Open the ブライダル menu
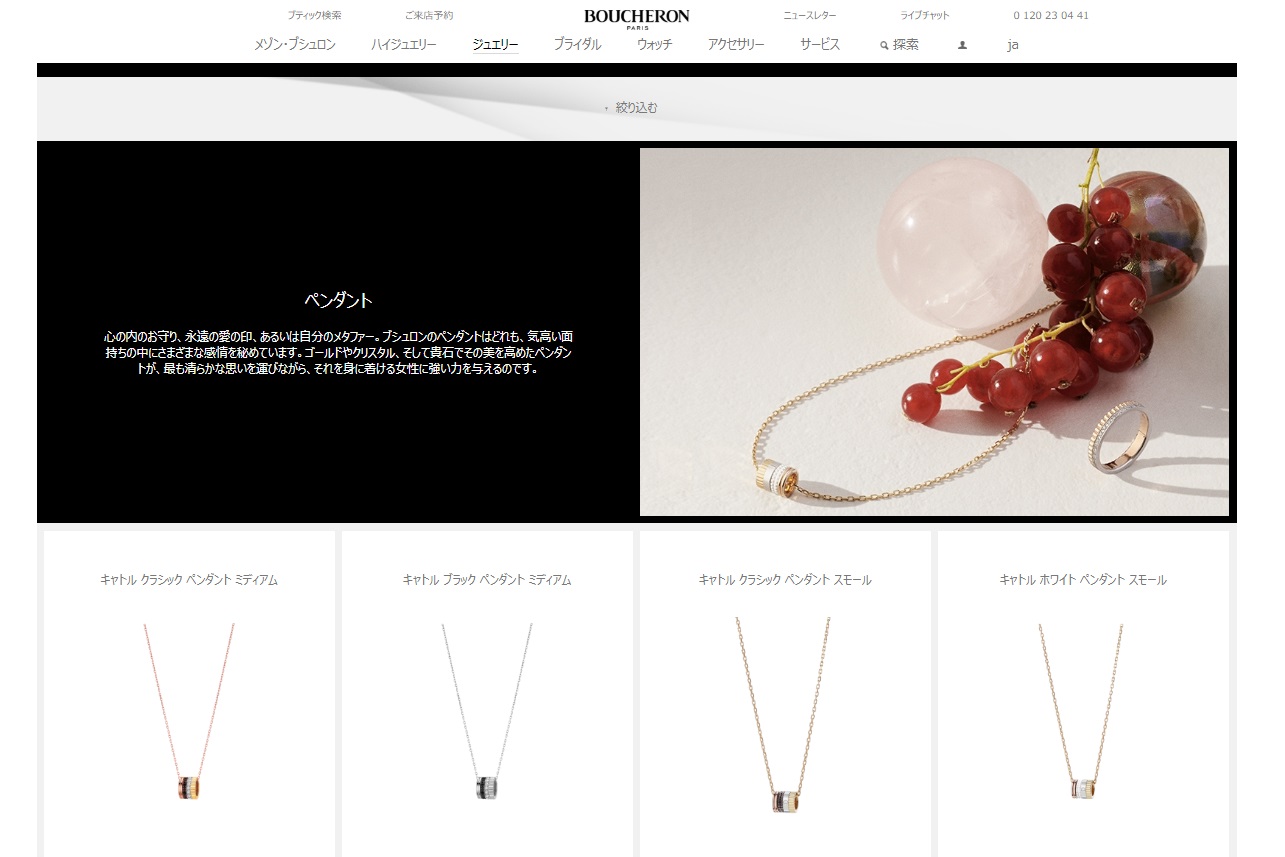The height and width of the screenshot is (857, 1285). pyautogui.click(x=577, y=45)
